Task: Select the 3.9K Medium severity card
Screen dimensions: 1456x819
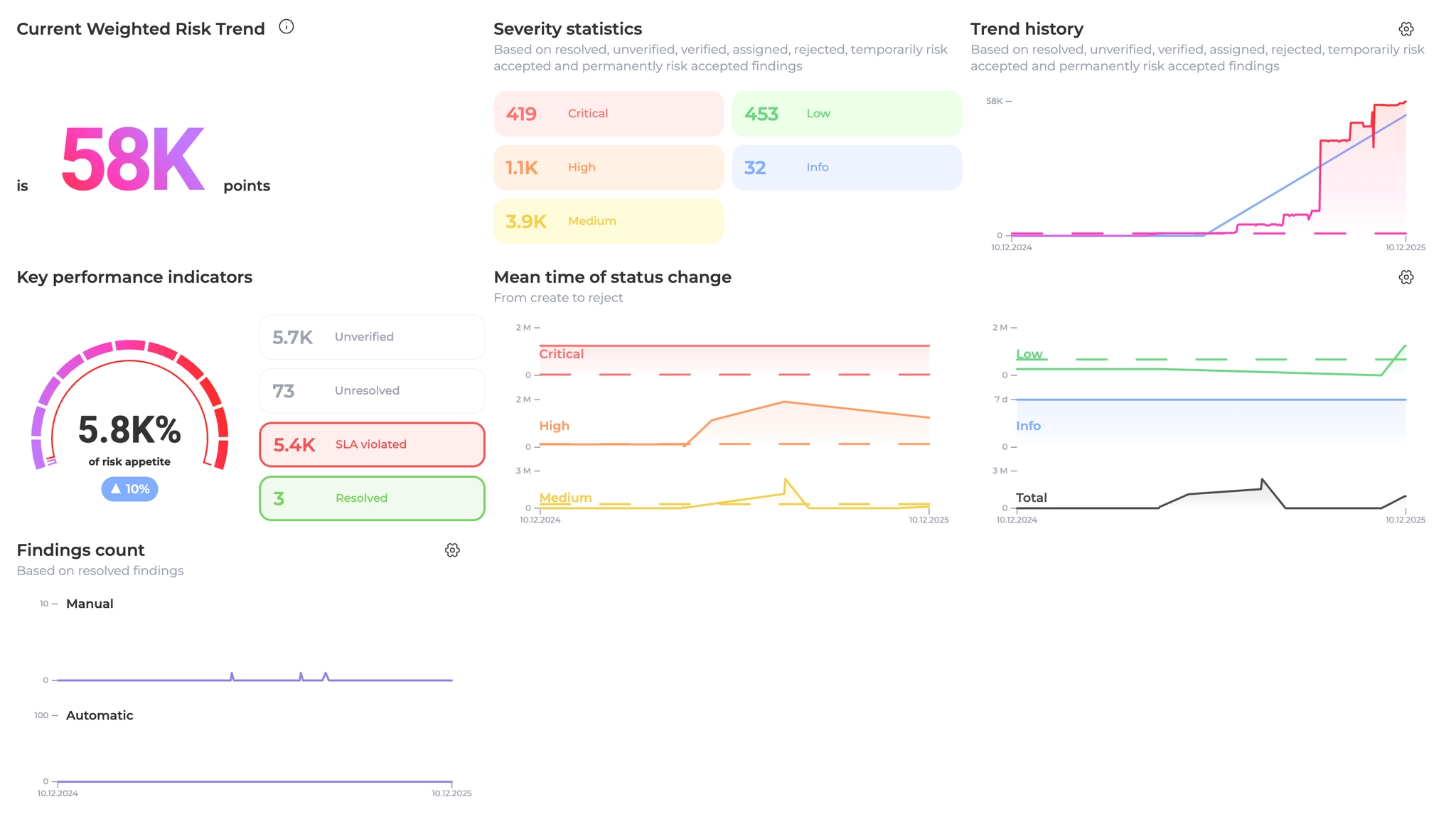Action: (x=608, y=221)
